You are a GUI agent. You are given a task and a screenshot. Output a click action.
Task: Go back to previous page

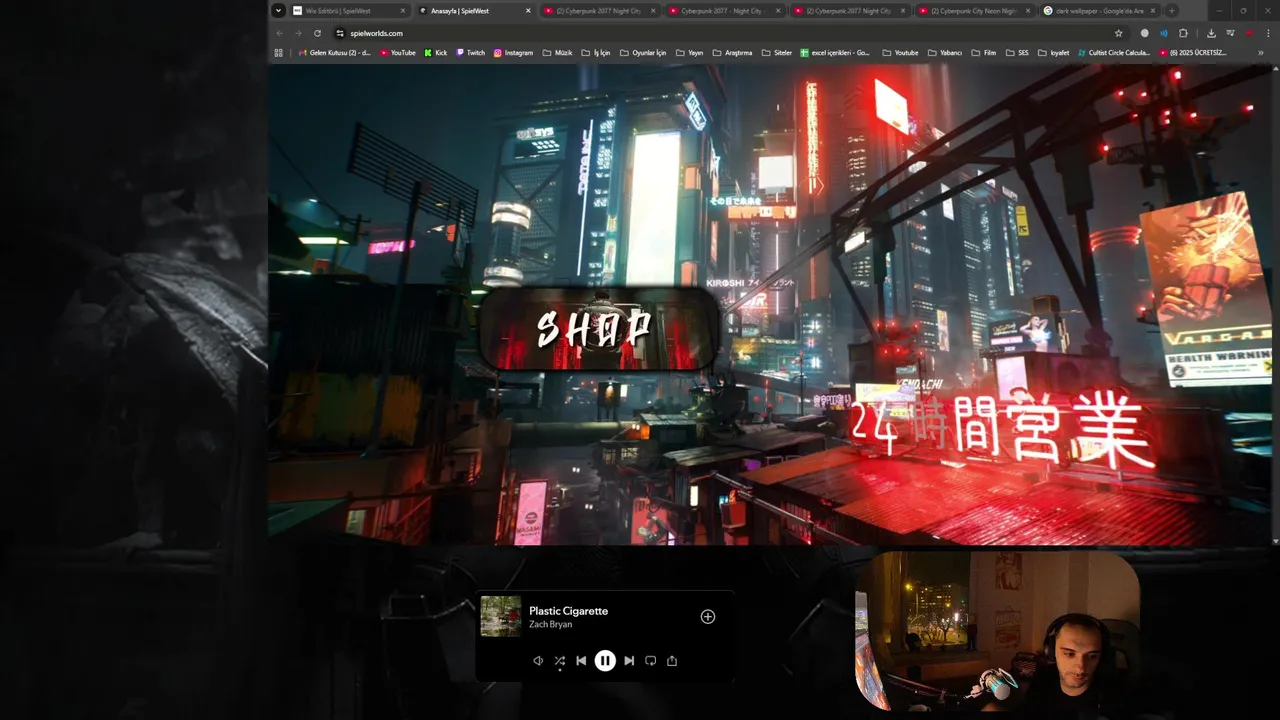pos(280,33)
